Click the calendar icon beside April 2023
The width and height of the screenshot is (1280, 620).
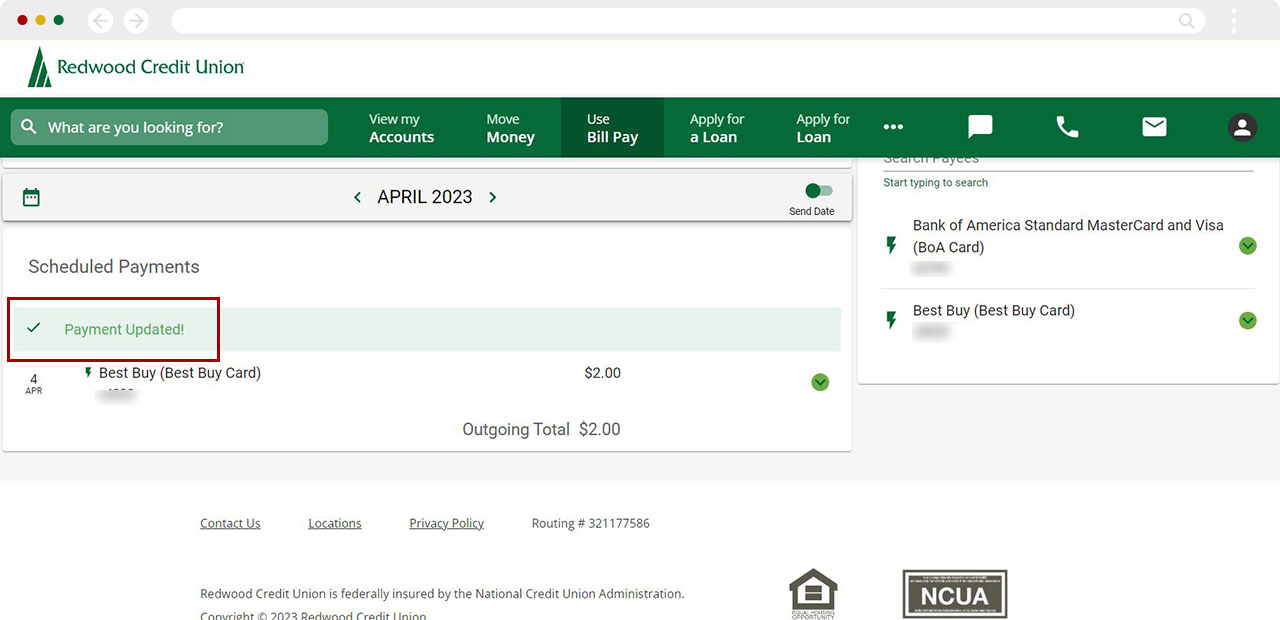(x=31, y=197)
